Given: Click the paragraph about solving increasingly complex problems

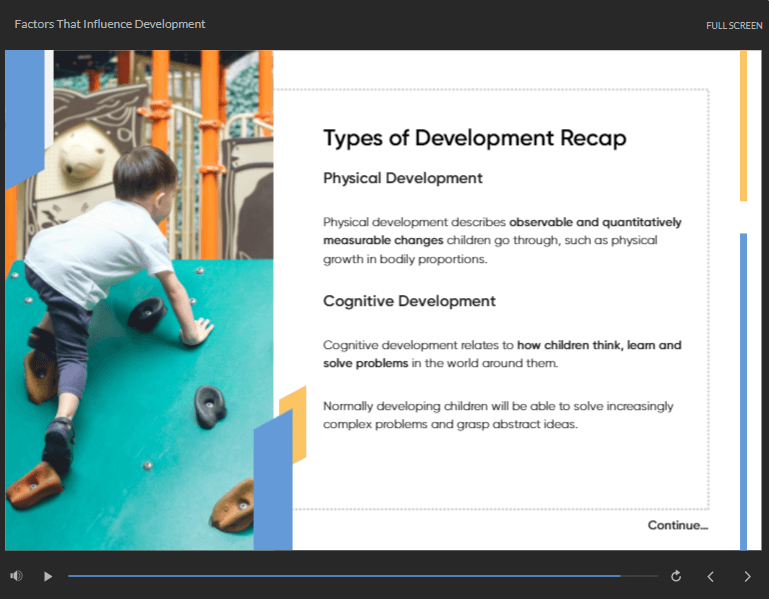Looking at the screenshot, I should click(498, 415).
